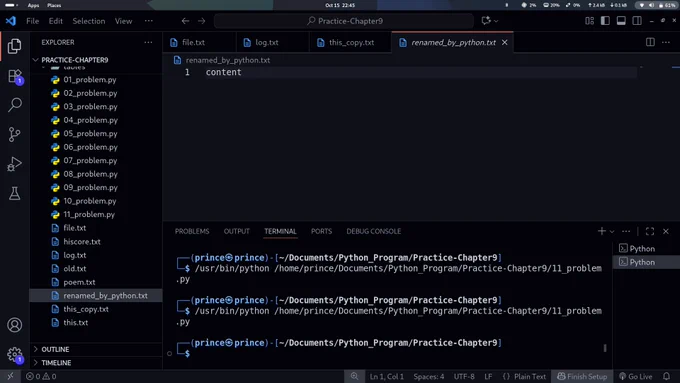
Task: Show errors and warnings count
Action: pyautogui.click(x=41, y=376)
